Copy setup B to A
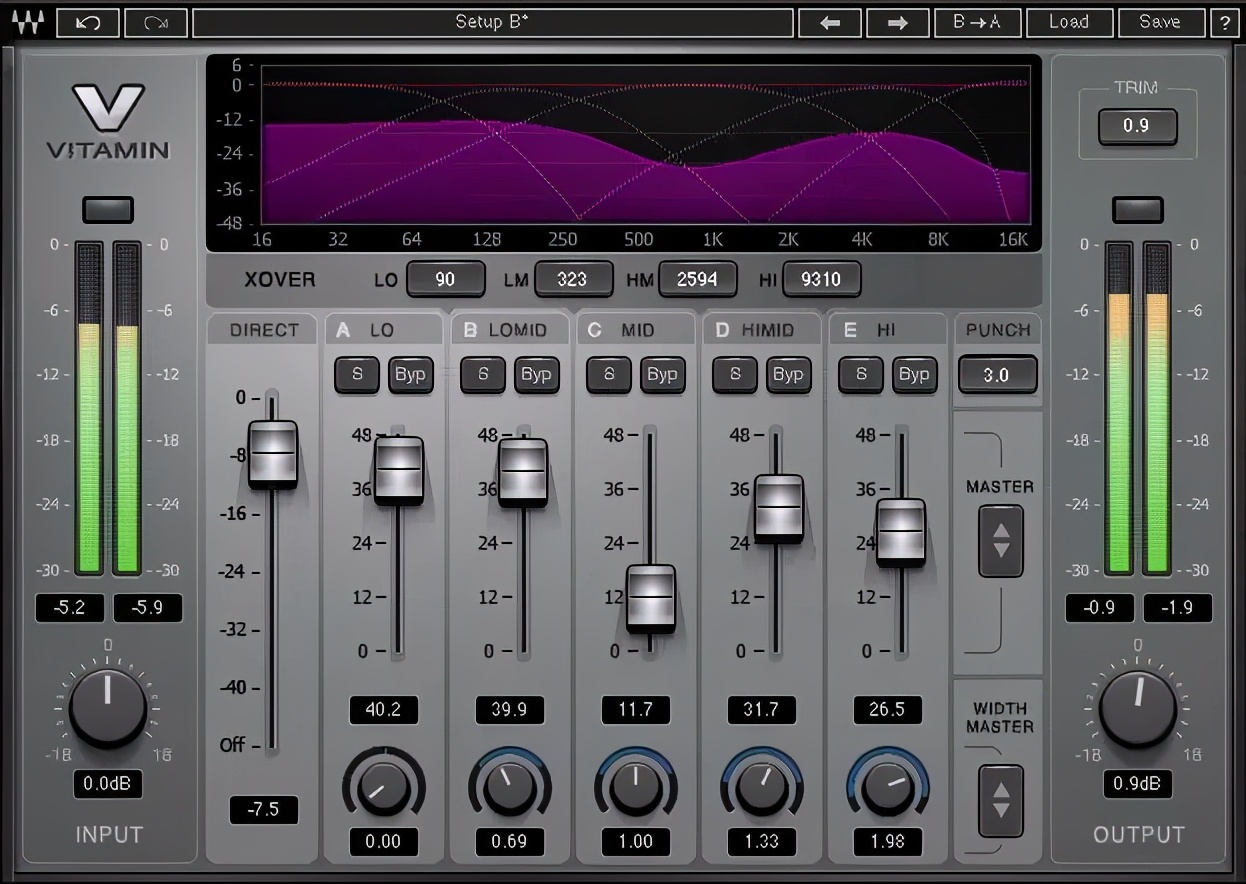This screenshot has height=884, width=1246. click(x=977, y=22)
